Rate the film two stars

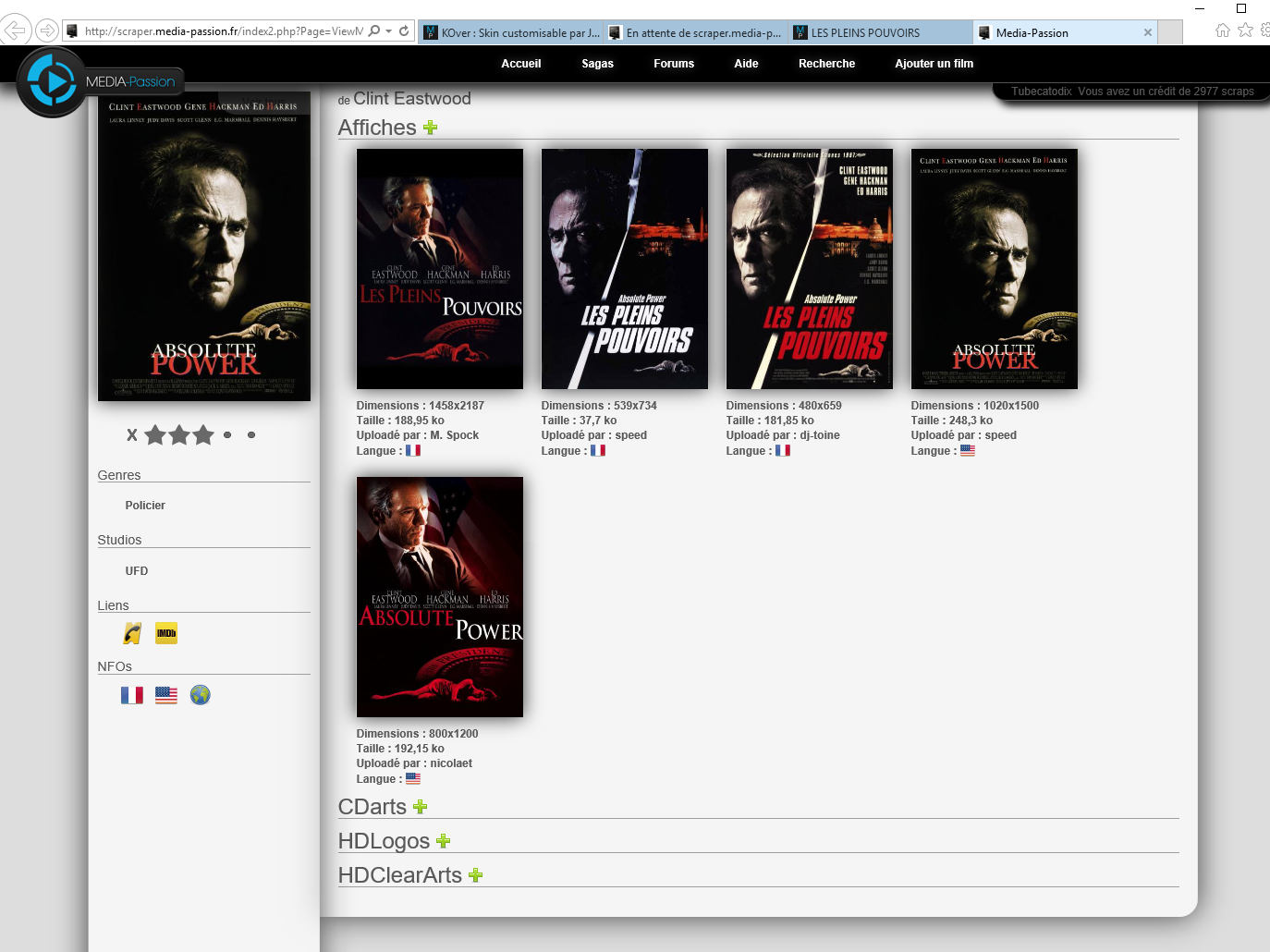tap(179, 434)
